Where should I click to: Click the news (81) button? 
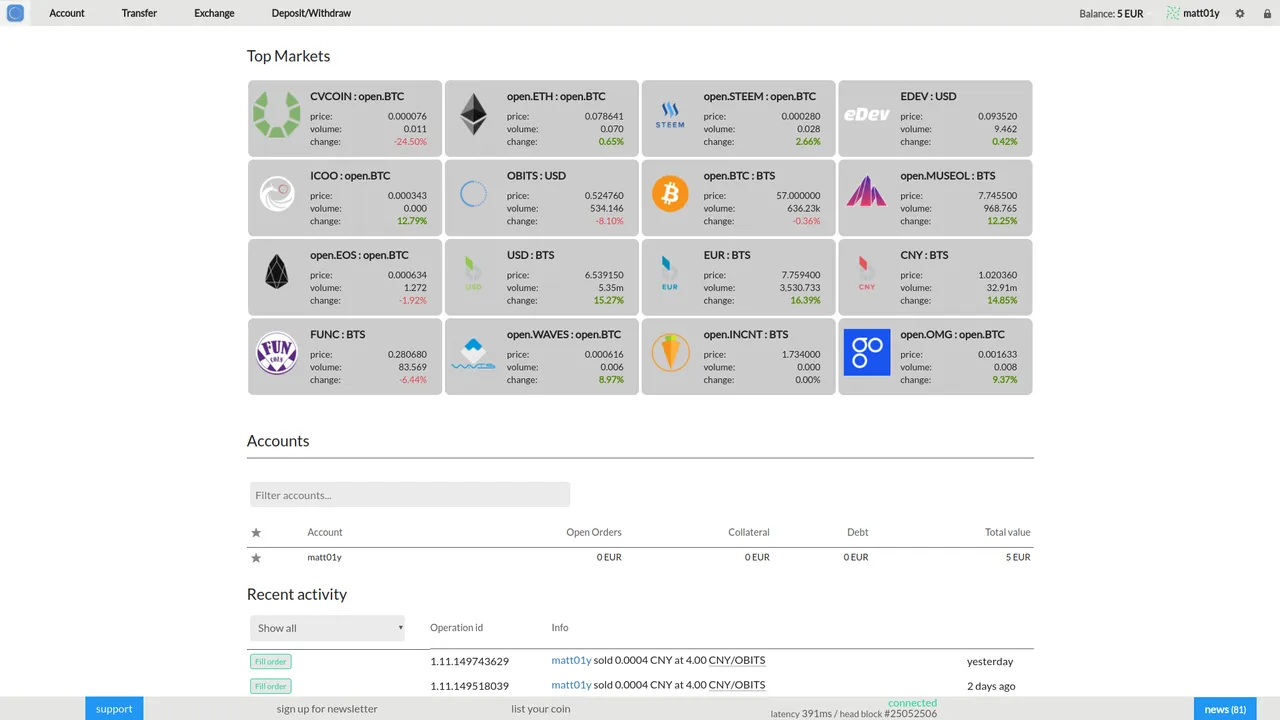pos(1225,708)
